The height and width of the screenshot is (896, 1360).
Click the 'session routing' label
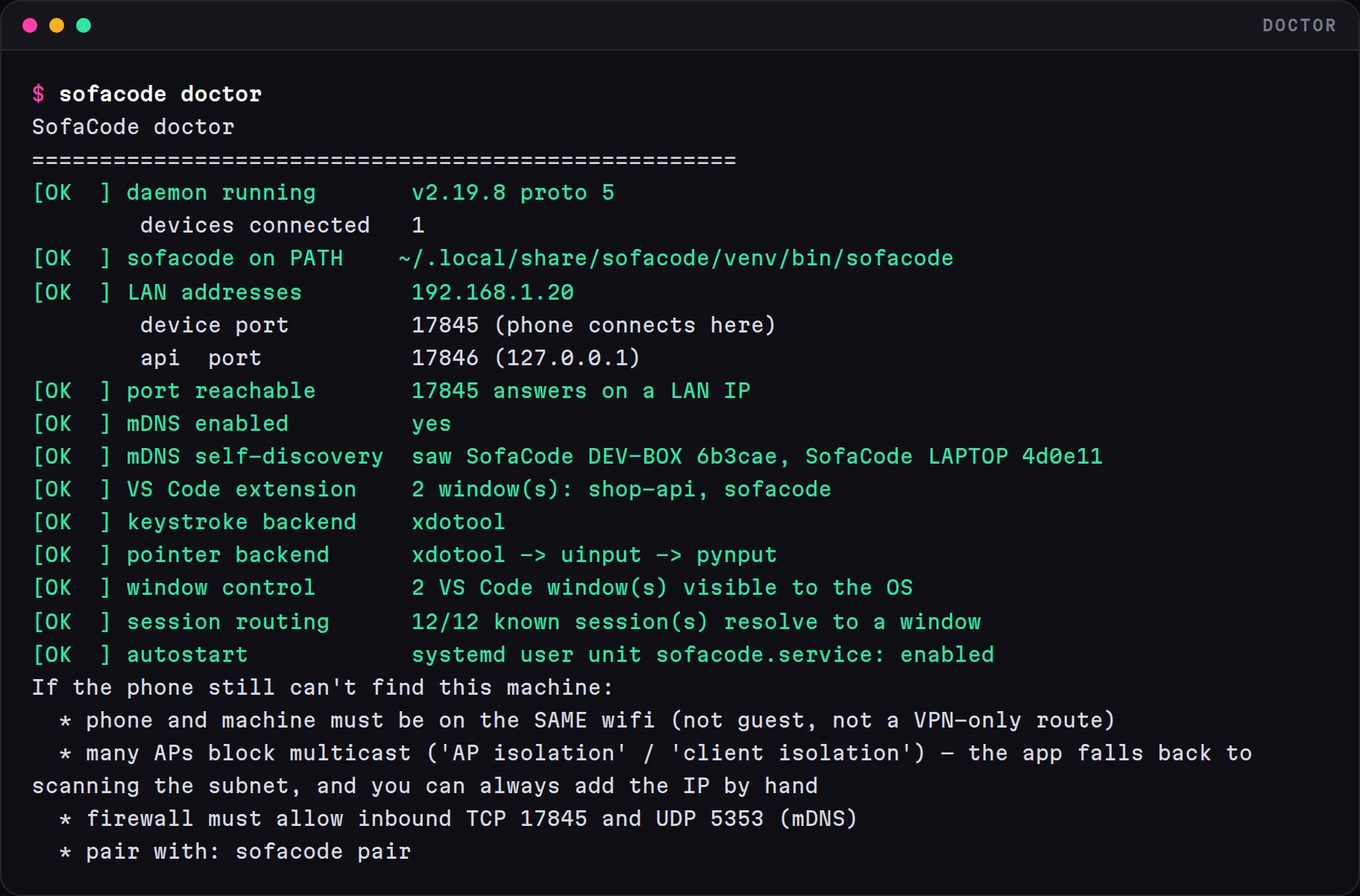pyautogui.click(x=228, y=622)
